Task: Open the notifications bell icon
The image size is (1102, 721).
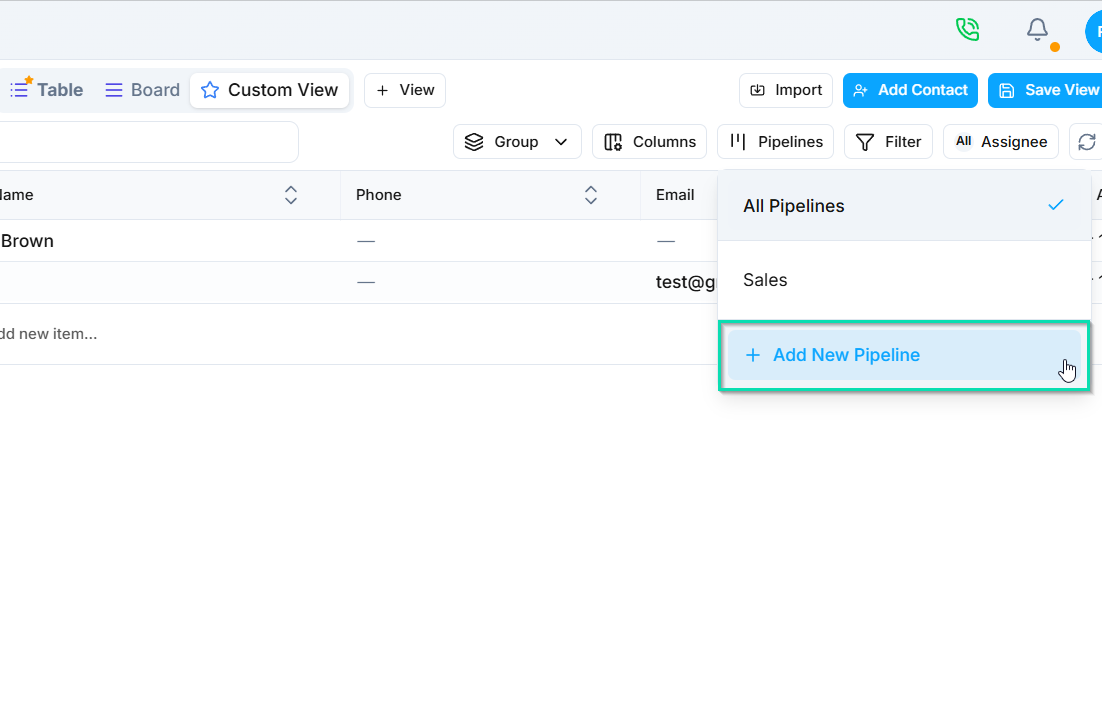Action: pos(1037,30)
